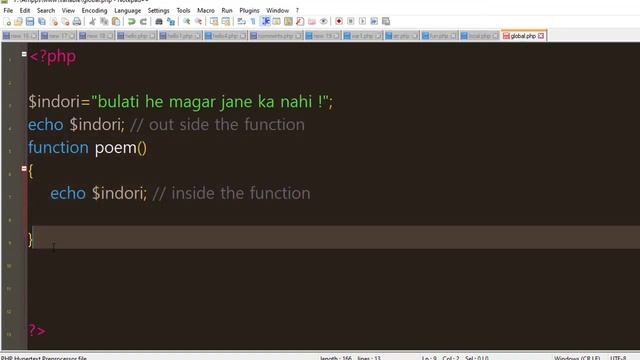Click the "// out side the function" comment
The image size is (640, 360).
pyautogui.click(x=217, y=125)
